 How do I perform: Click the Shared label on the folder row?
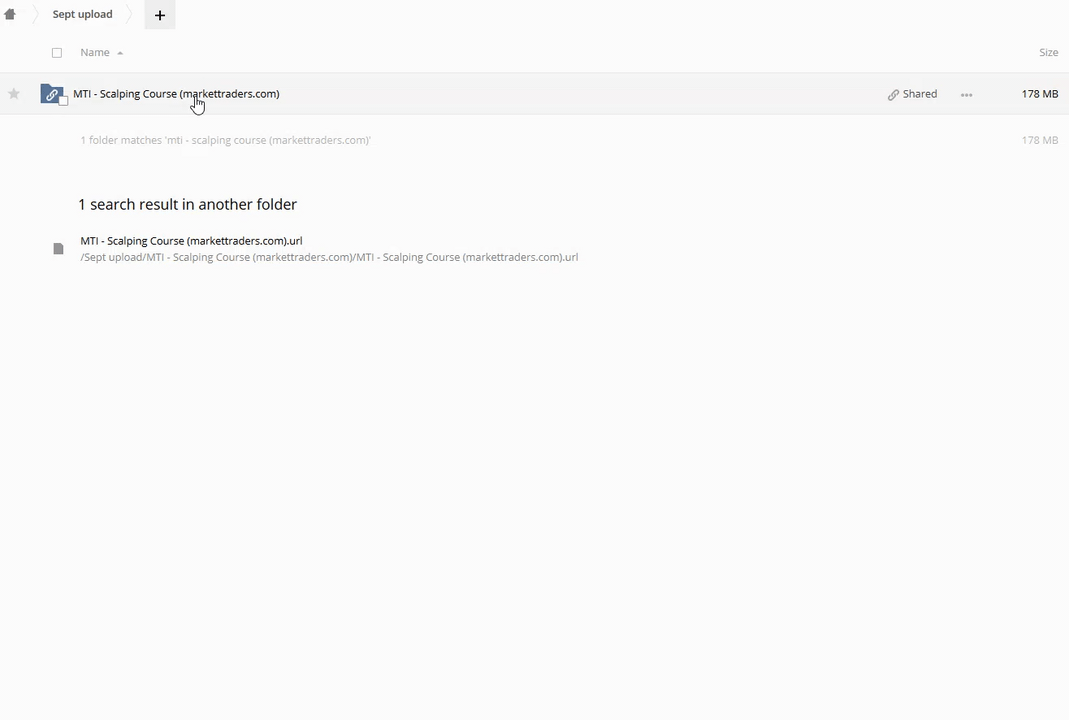(920, 94)
